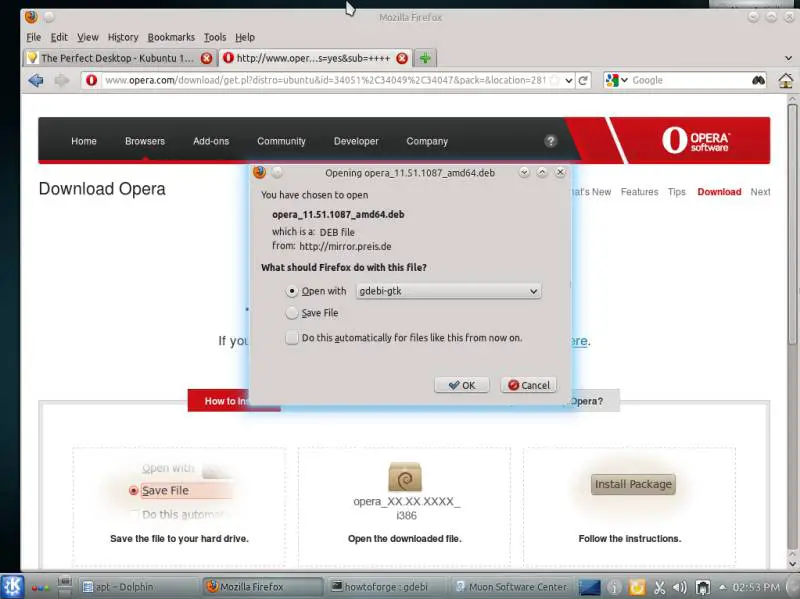Image resolution: width=800 pixels, height=599 pixels.
Task: Open the Help menu
Action: [x=245, y=37]
